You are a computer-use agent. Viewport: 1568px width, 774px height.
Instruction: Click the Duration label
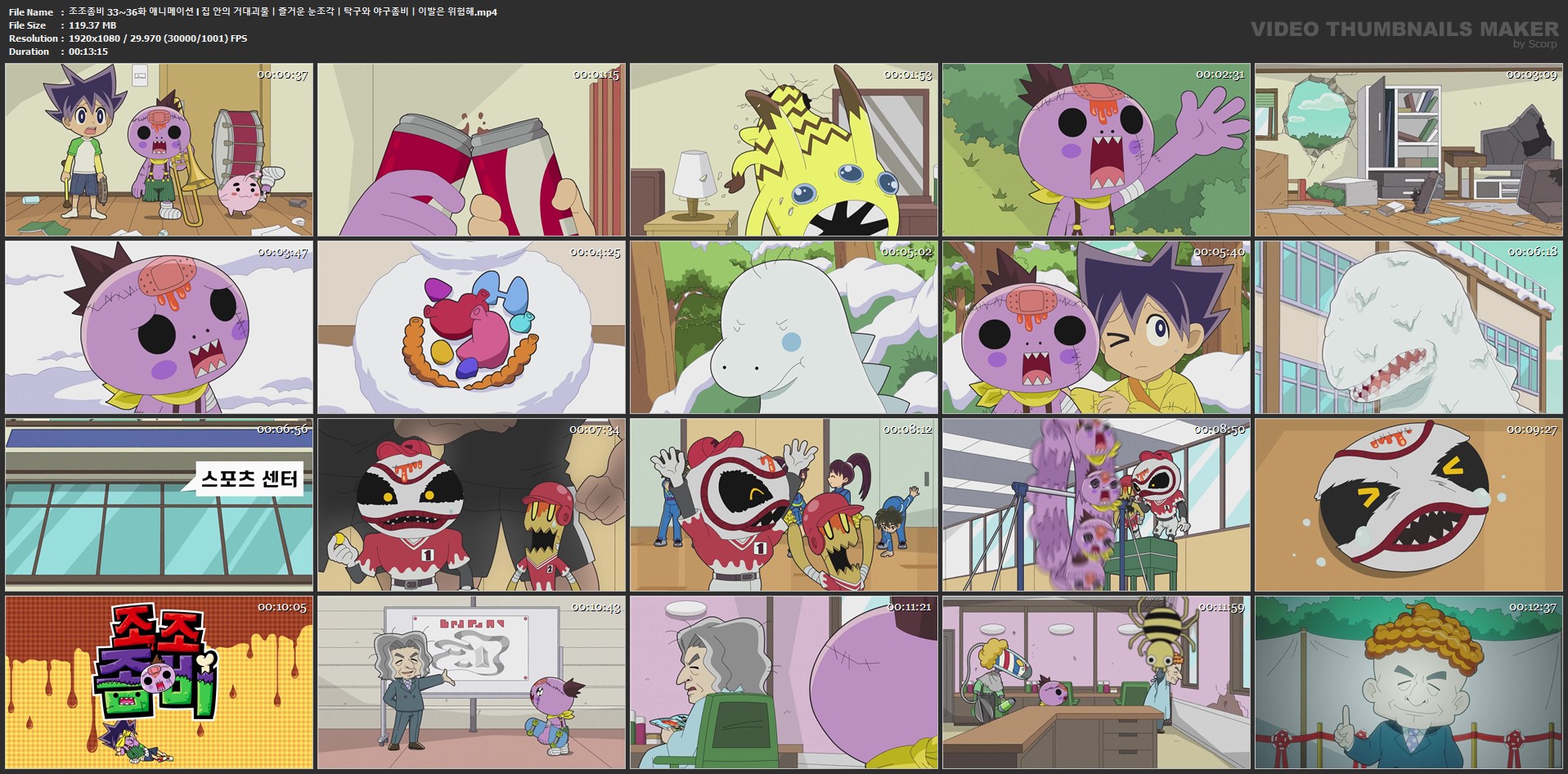pos(29,52)
